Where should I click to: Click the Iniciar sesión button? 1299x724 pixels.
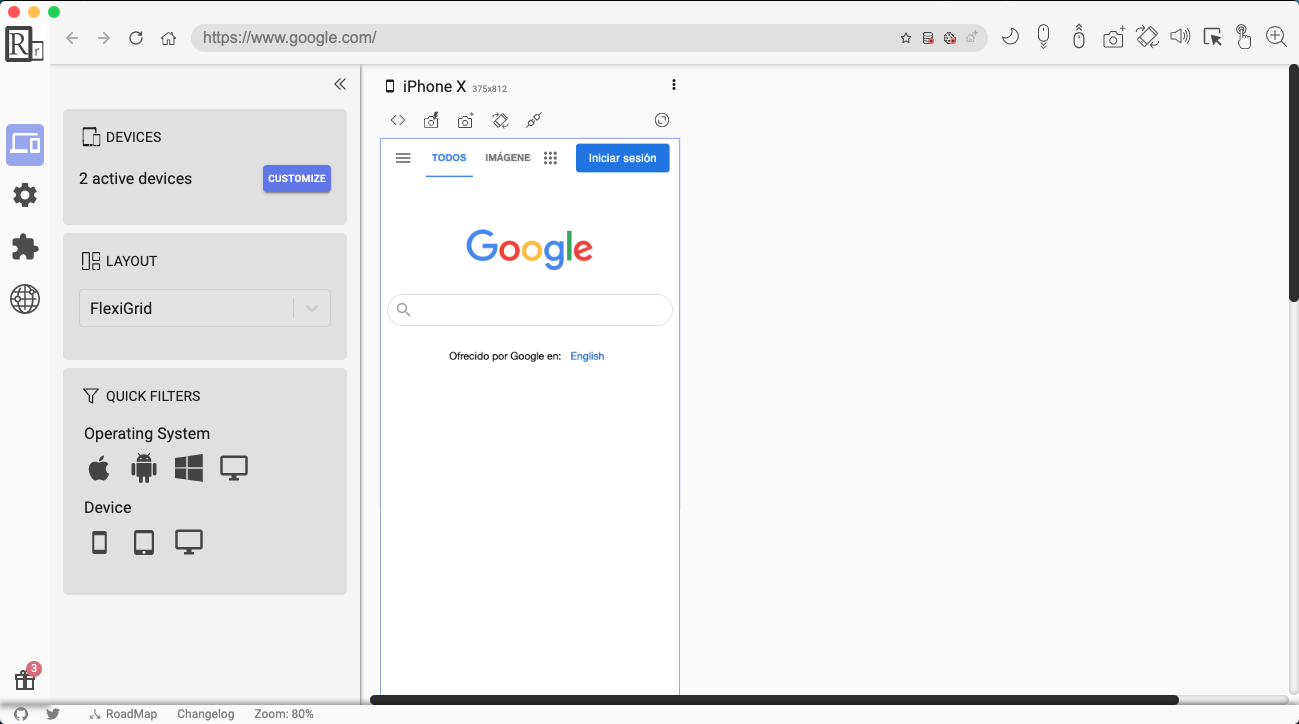click(623, 158)
